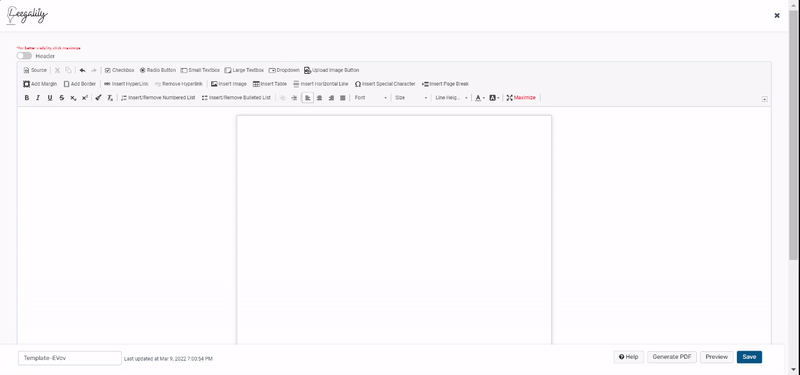Click the Remove Format icon
Viewport: 800px width, 375px height.
pos(110,97)
